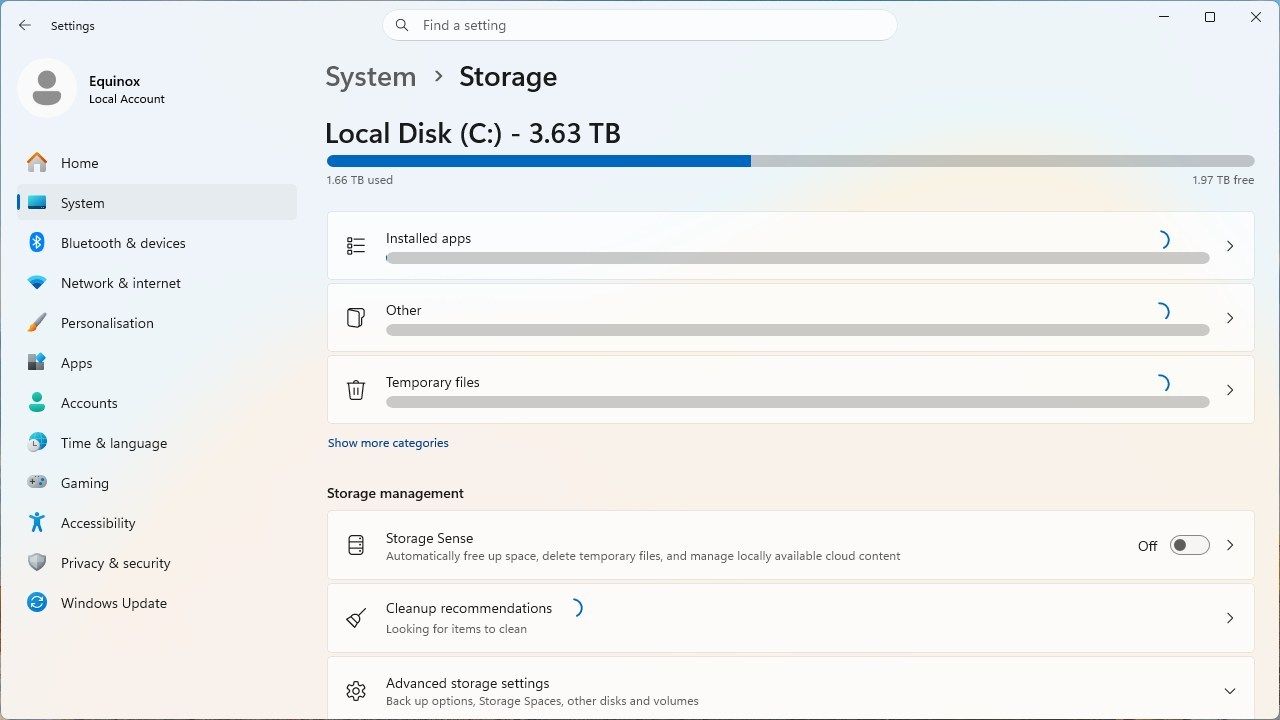
Task: Open Other category via its chevron
Action: click(x=1230, y=318)
